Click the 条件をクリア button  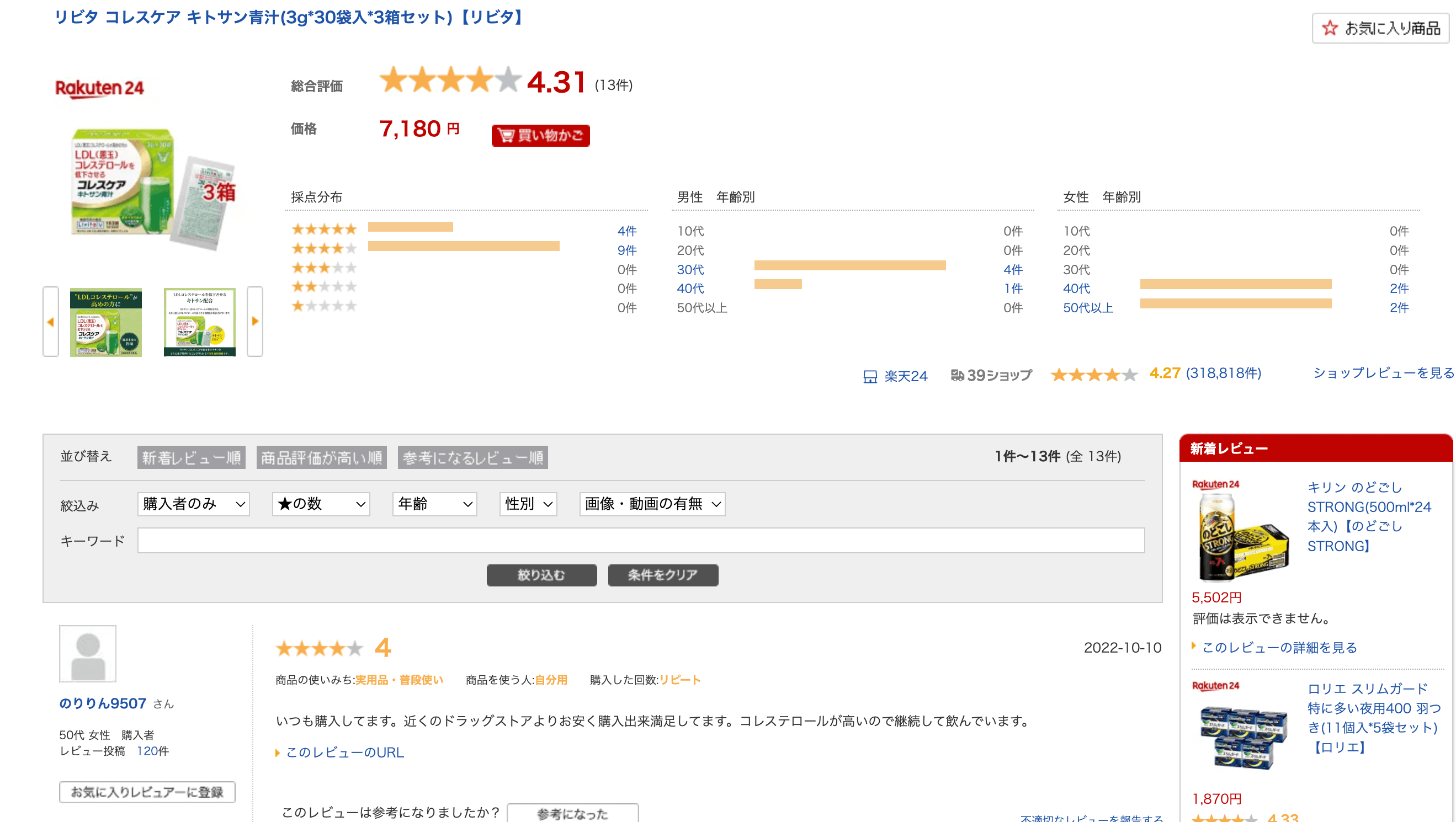pyautogui.click(x=663, y=575)
